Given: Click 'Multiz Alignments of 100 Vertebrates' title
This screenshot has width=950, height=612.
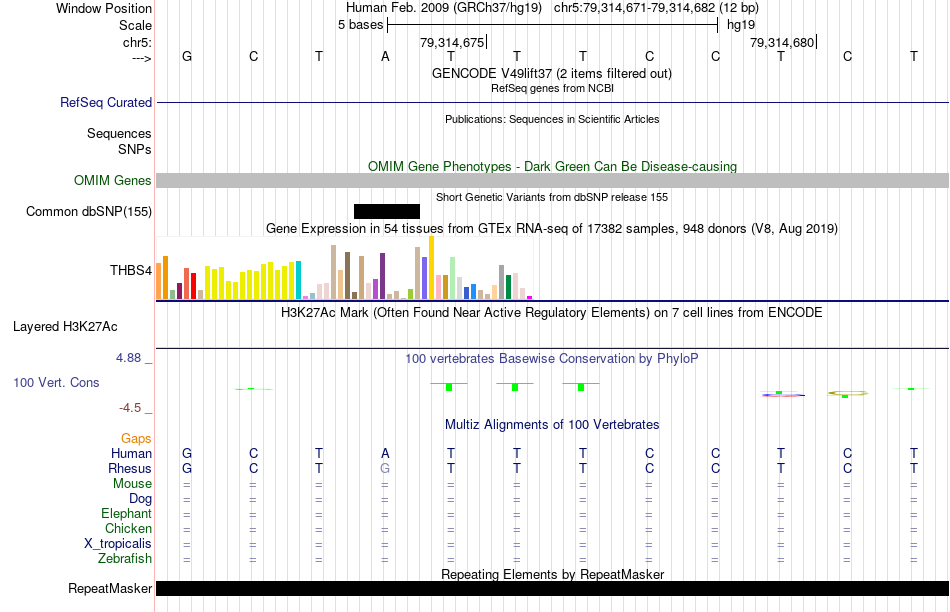Looking at the screenshot, I should (x=552, y=425).
